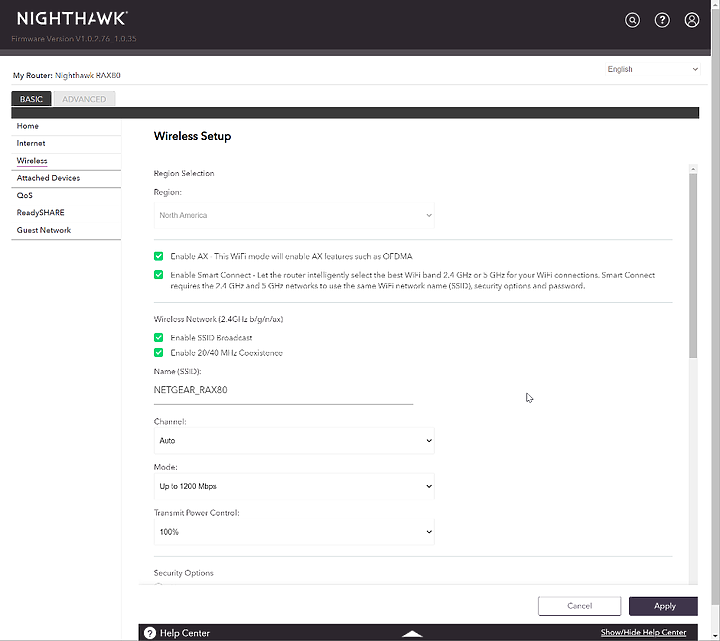Select Guest Network in the sidebar
The width and height of the screenshot is (720, 641).
44,230
